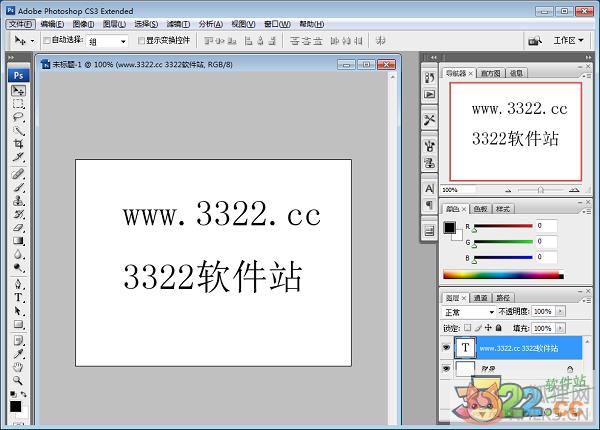Screen dimensions: 600x430
Task: Select the text layer thumbnail
Action: pos(465,347)
